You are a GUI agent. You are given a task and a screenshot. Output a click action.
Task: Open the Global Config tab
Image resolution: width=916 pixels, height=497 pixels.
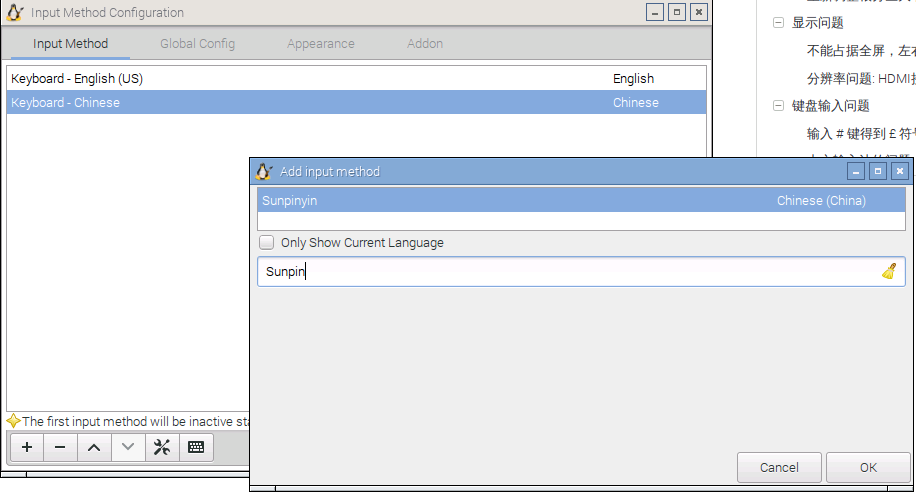pos(197,44)
